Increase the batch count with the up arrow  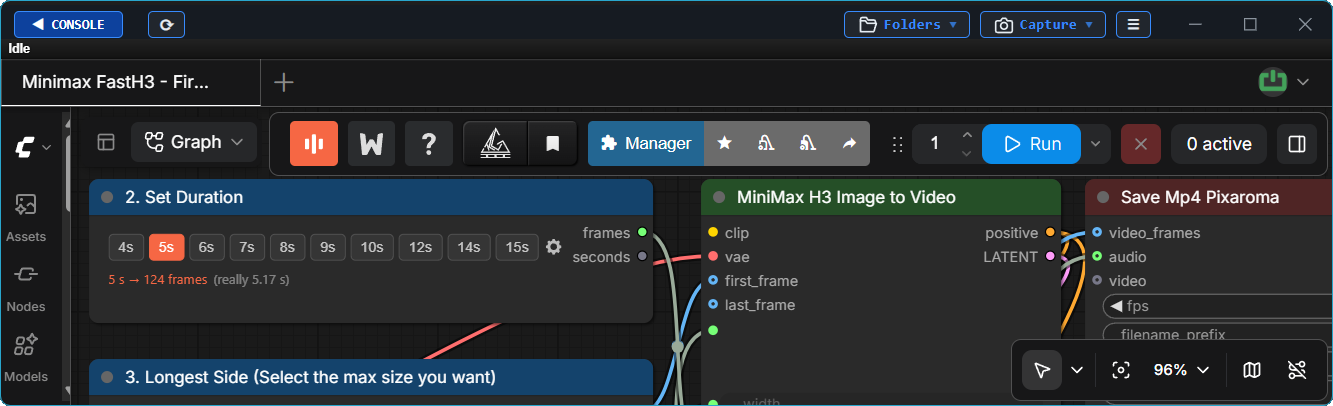pos(966,135)
